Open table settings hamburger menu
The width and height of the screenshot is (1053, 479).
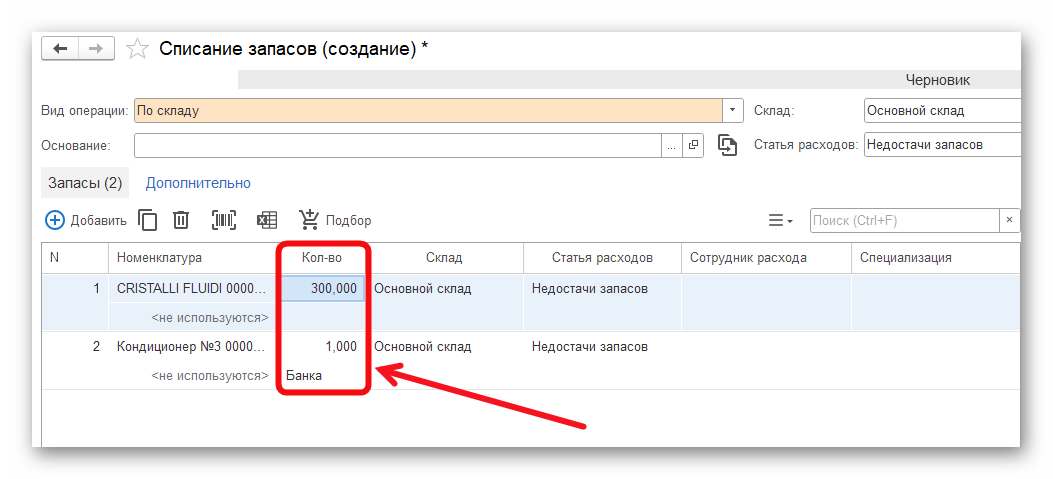(x=780, y=220)
